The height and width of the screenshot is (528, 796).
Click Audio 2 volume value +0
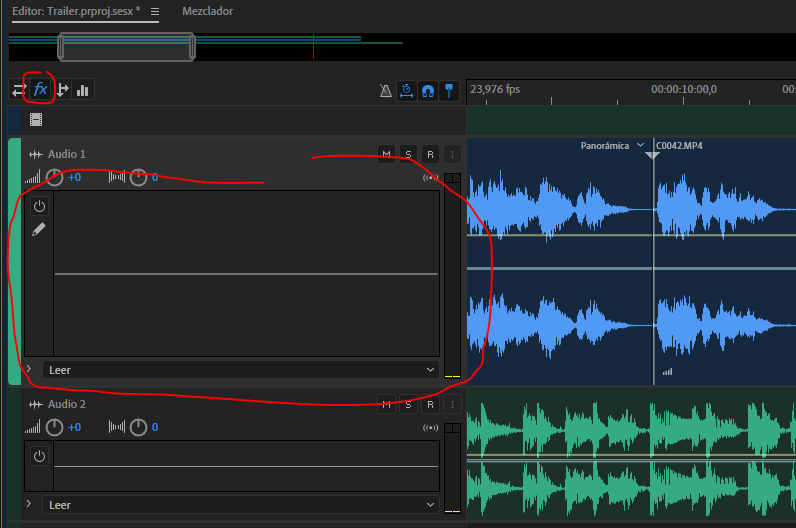[75, 427]
